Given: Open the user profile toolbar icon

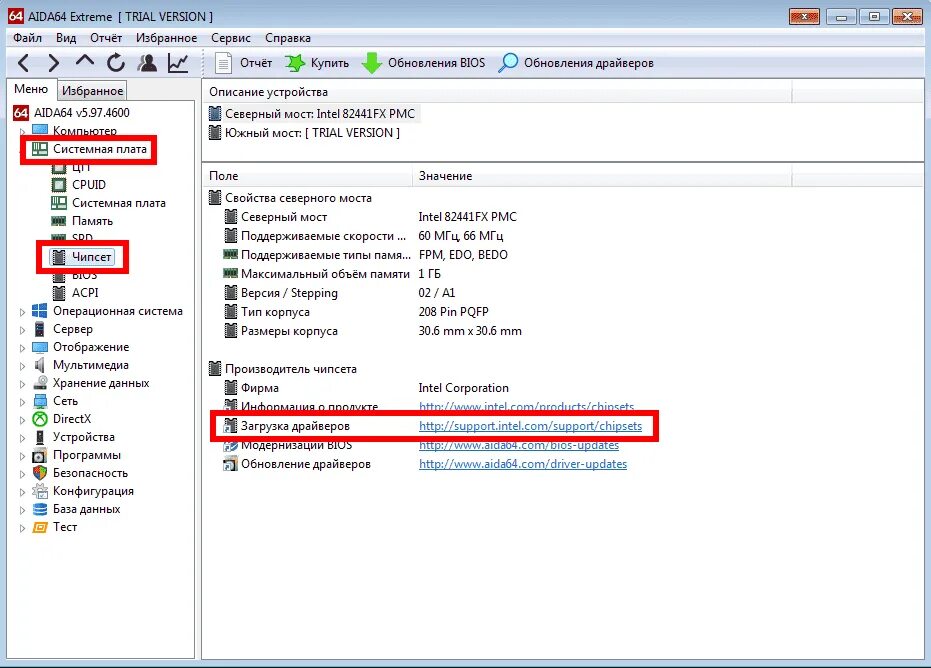Looking at the screenshot, I should 147,62.
